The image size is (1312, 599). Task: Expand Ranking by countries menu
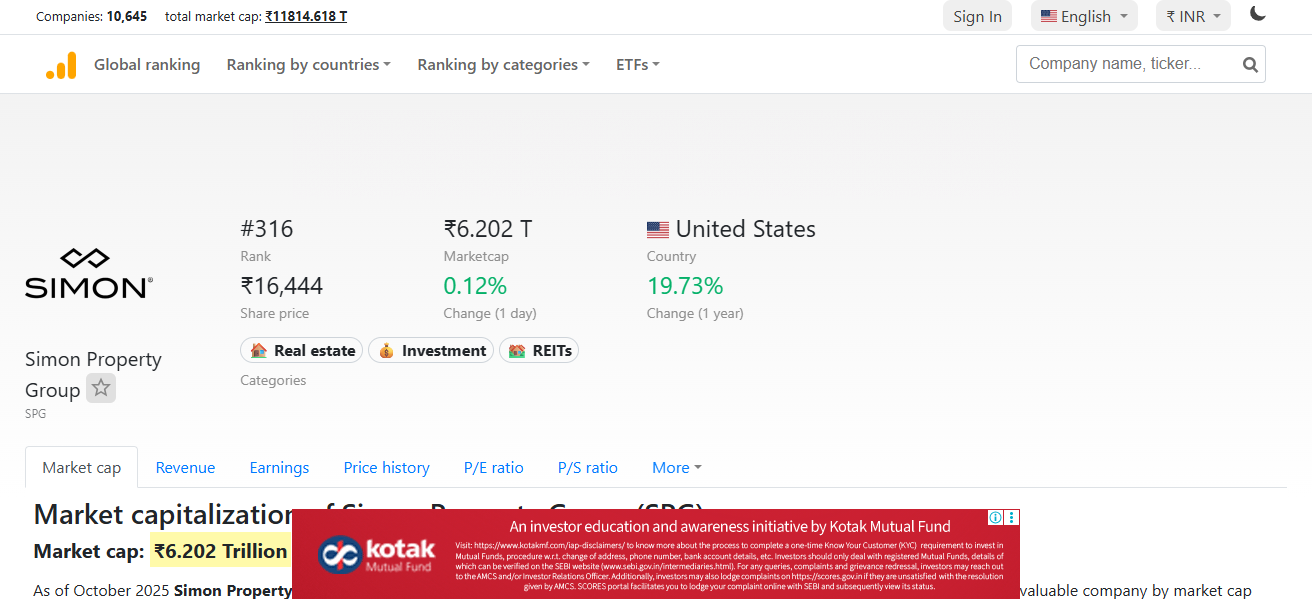pos(308,65)
